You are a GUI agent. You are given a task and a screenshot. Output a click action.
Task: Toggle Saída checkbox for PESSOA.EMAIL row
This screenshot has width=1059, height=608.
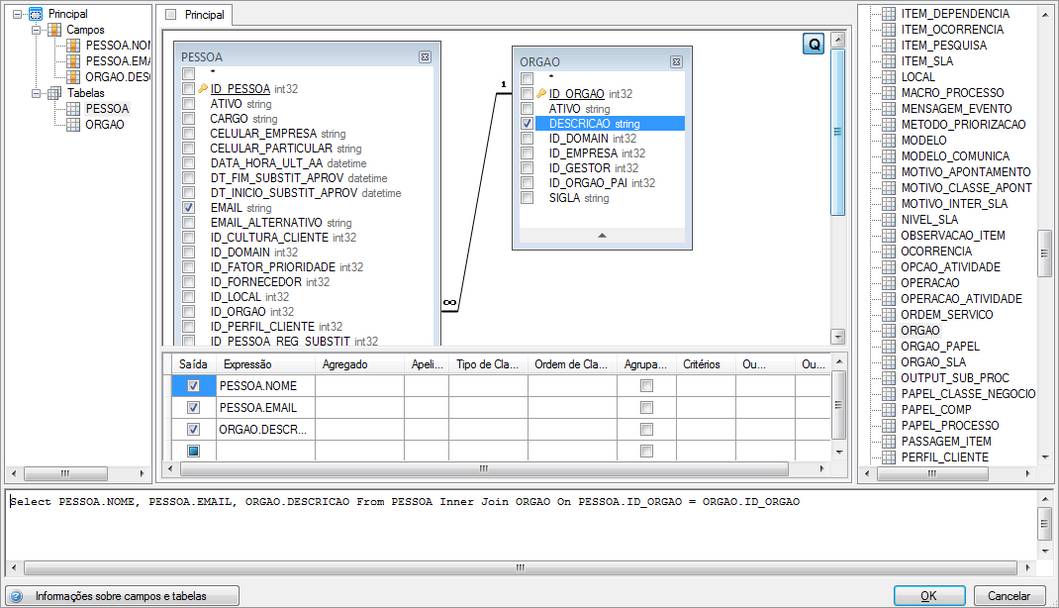tap(193, 407)
